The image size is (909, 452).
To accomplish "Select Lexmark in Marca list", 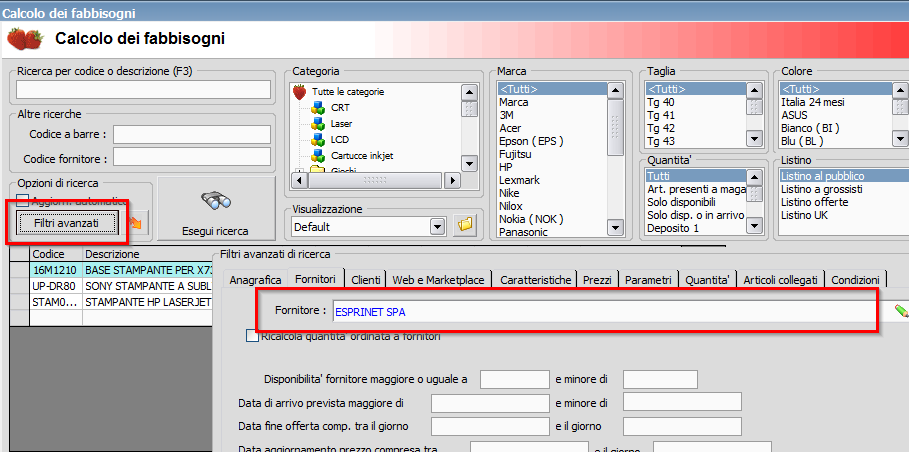I will point(519,180).
